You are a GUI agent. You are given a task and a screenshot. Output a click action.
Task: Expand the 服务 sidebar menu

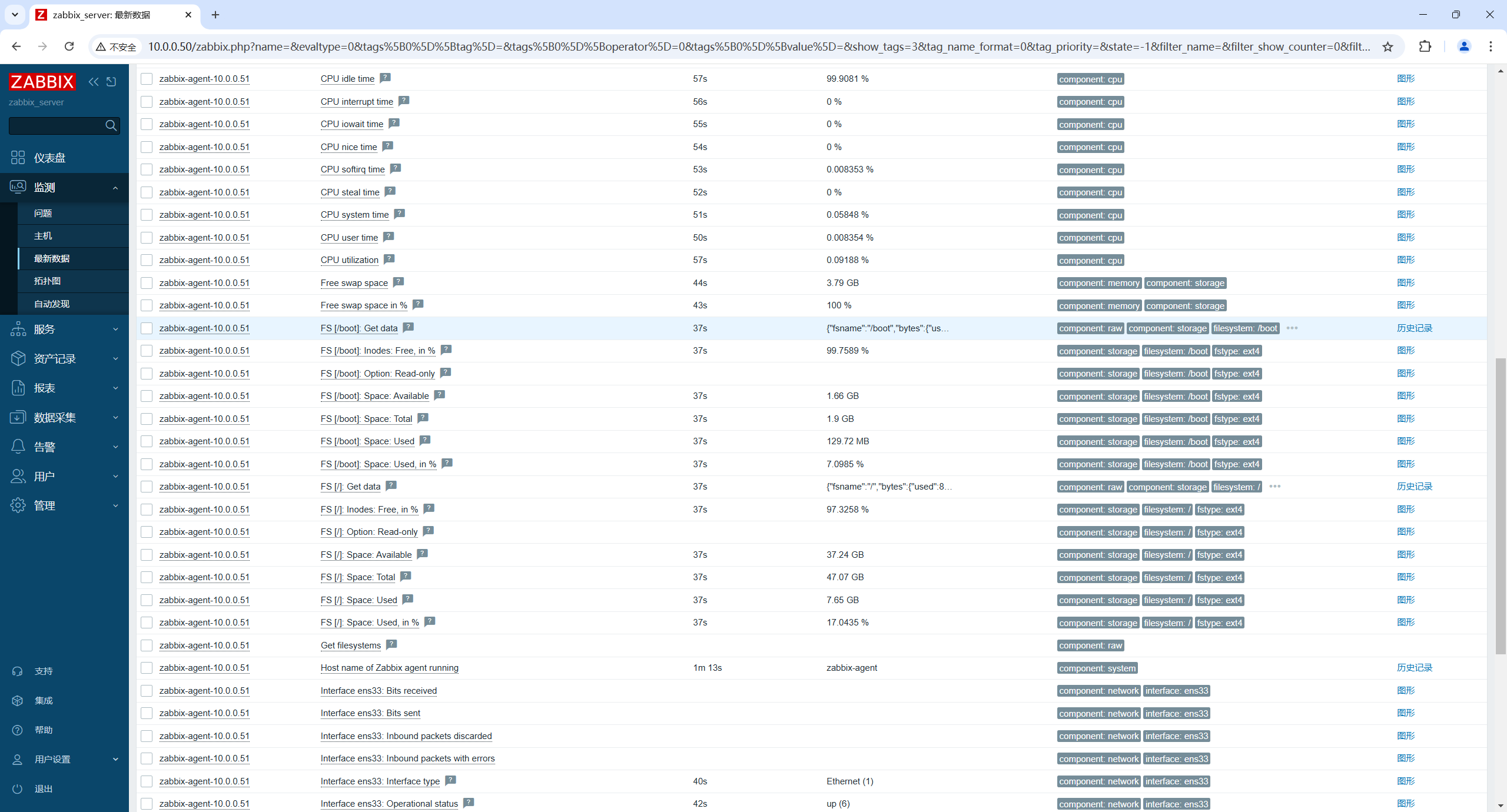[64, 330]
